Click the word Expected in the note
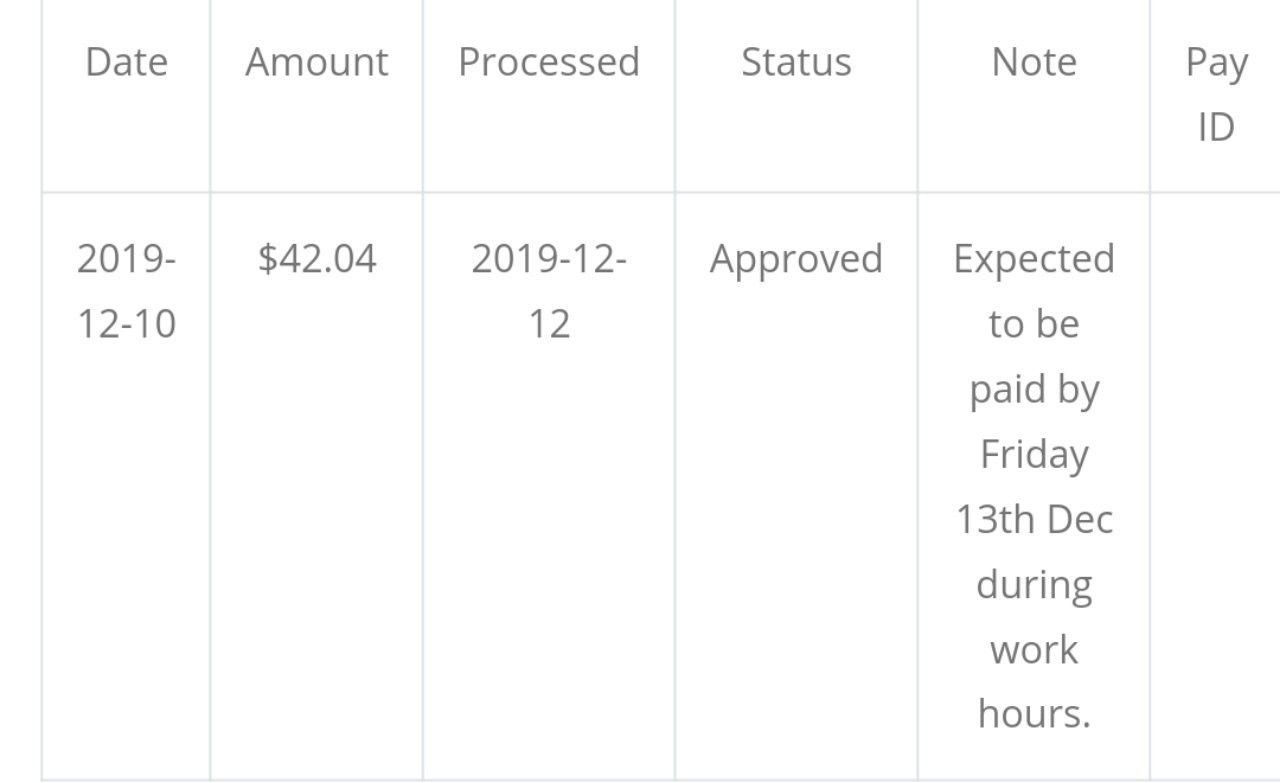 (x=1034, y=259)
